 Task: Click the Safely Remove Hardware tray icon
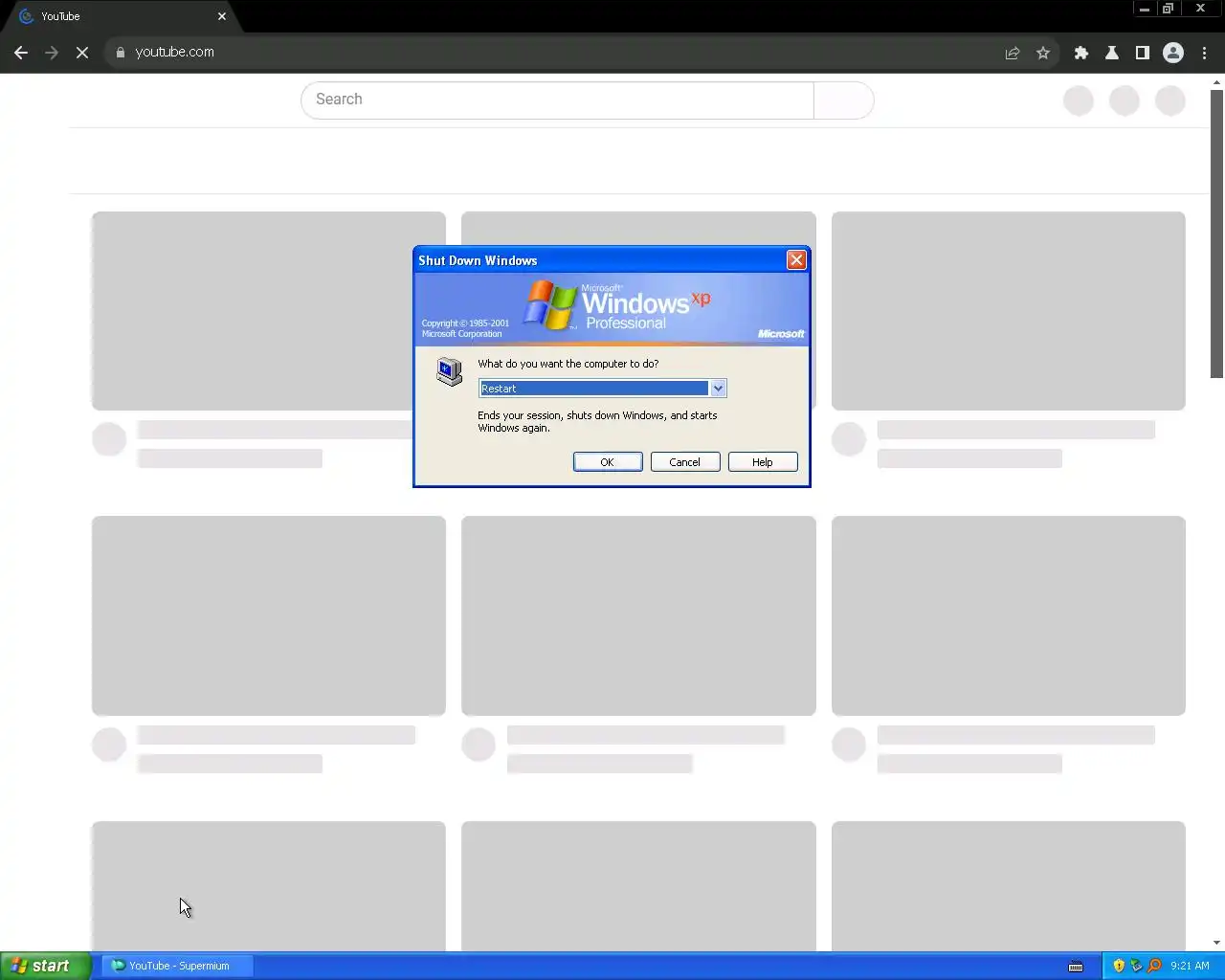[1136, 966]
